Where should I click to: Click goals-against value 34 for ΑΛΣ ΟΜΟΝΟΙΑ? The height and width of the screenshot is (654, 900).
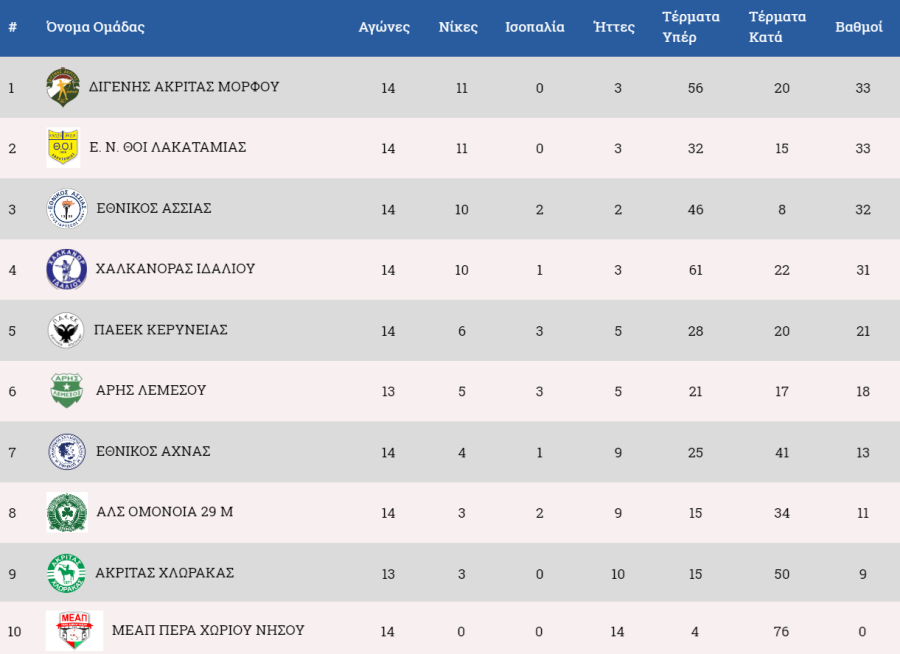point(782,513)
